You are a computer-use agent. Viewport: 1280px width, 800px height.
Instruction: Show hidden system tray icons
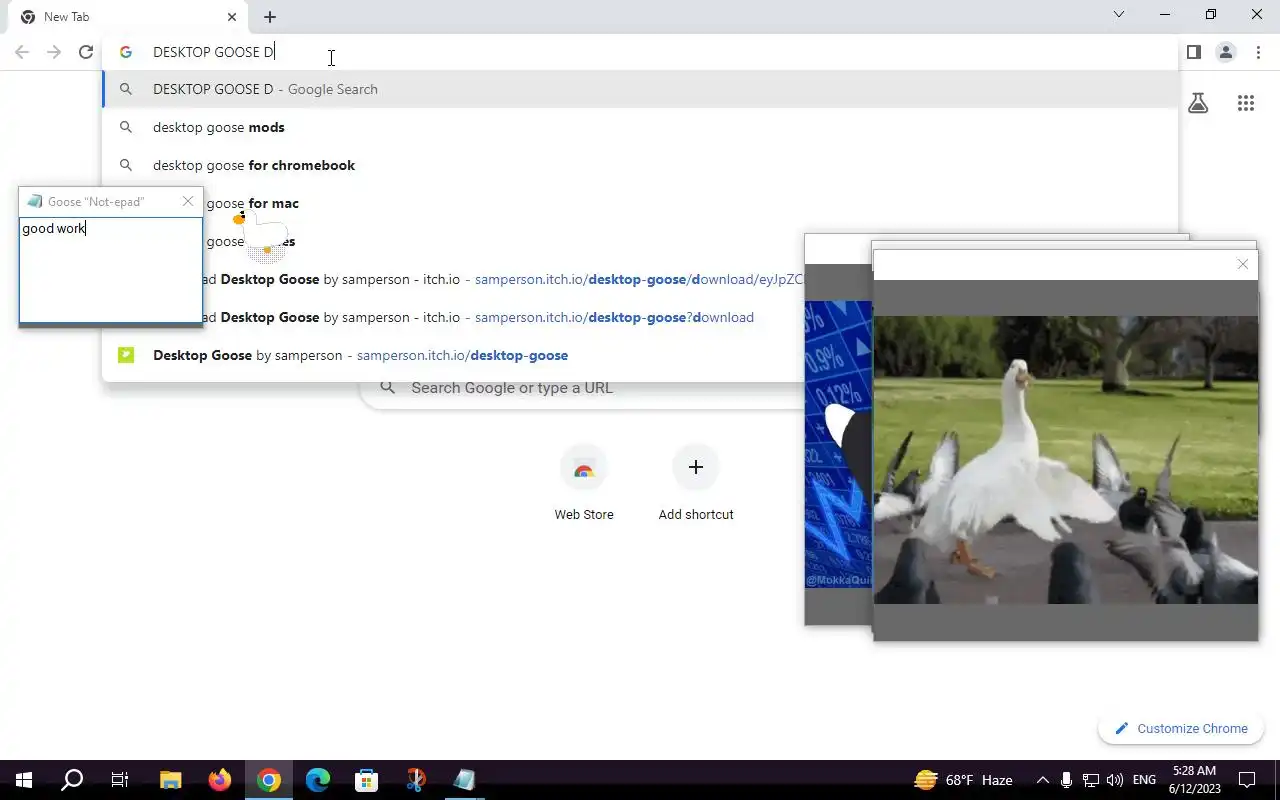point(1043,780)
